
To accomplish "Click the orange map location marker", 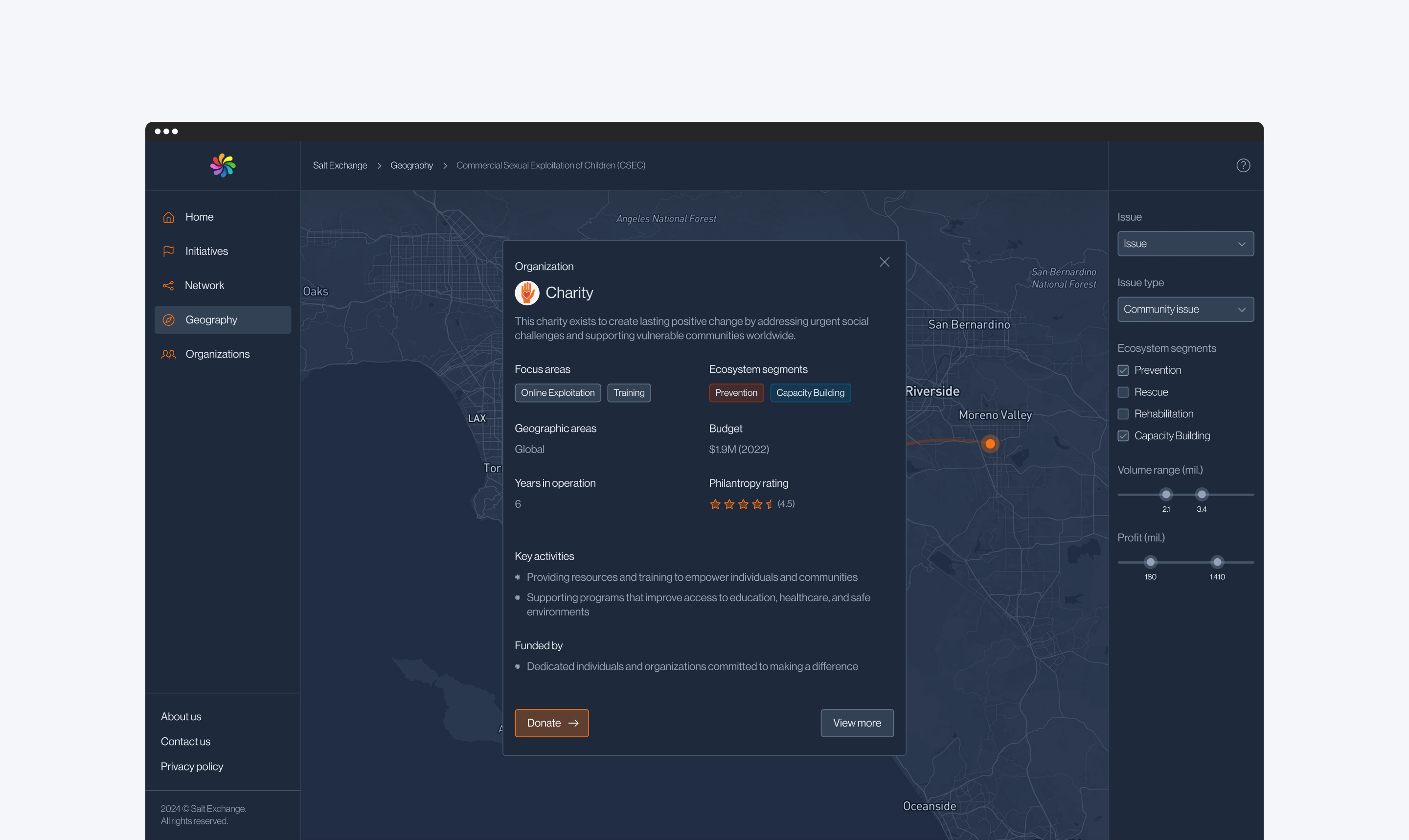I will (x=990, y=444).
